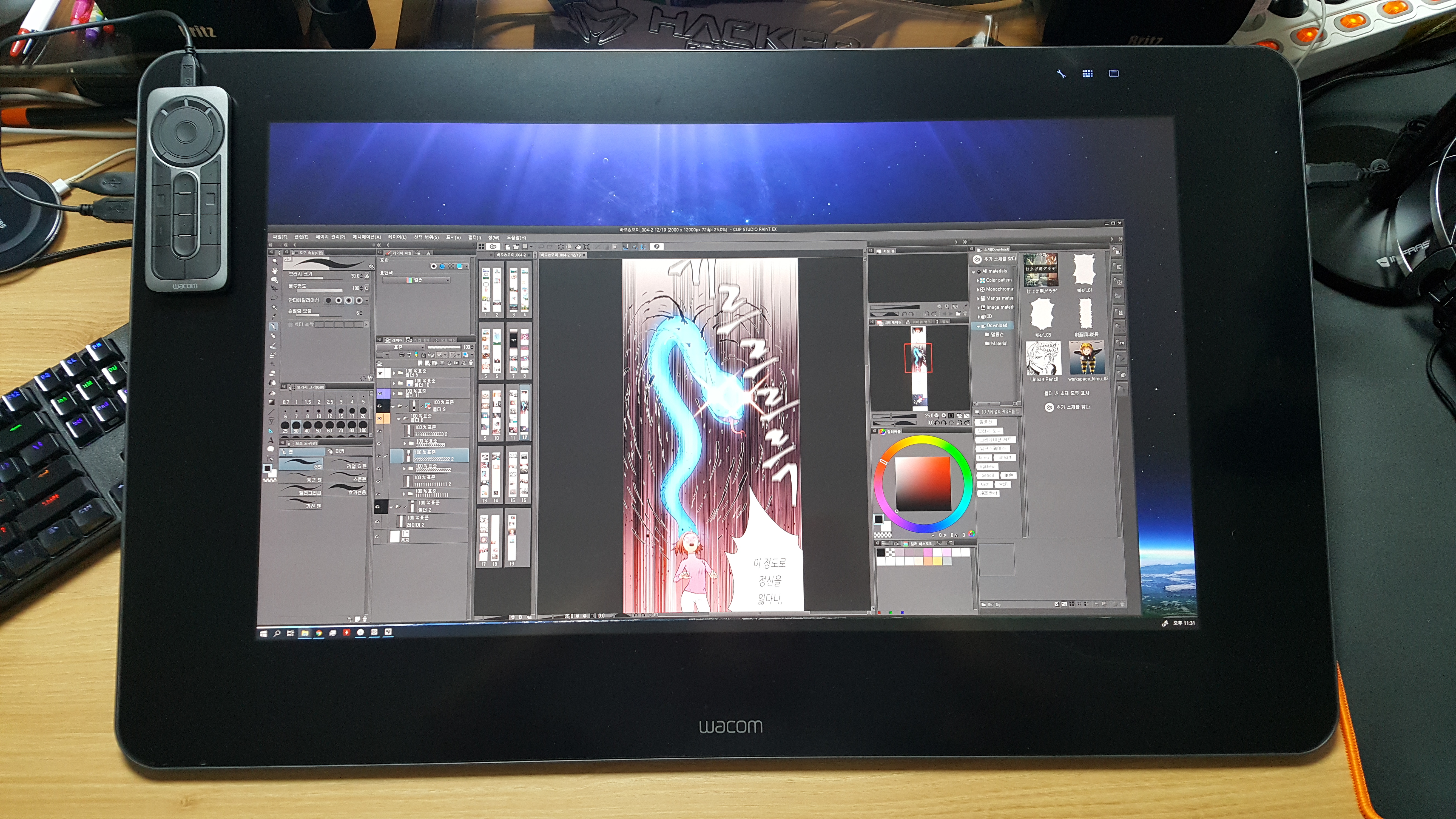
Task: Open Chrome from the taskbar
Action: [319, 633]
